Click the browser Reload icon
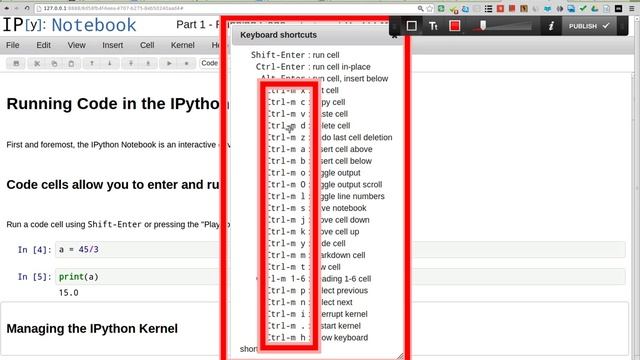Screen dimensions: 640x360 click(x=27, y=8)
